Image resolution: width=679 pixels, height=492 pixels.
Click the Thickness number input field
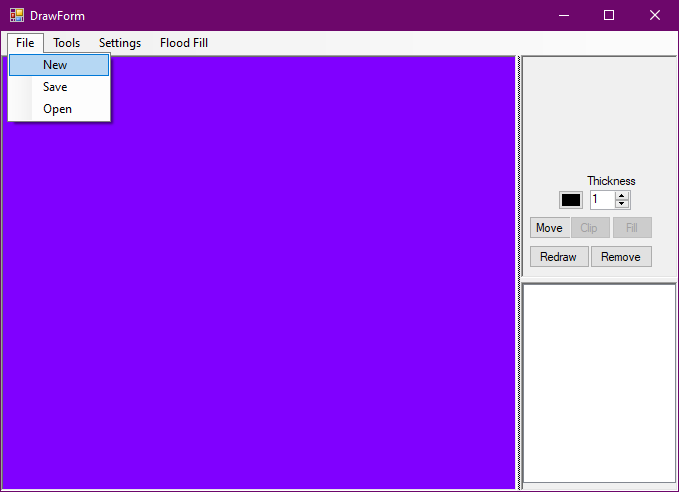coord(601,200)
